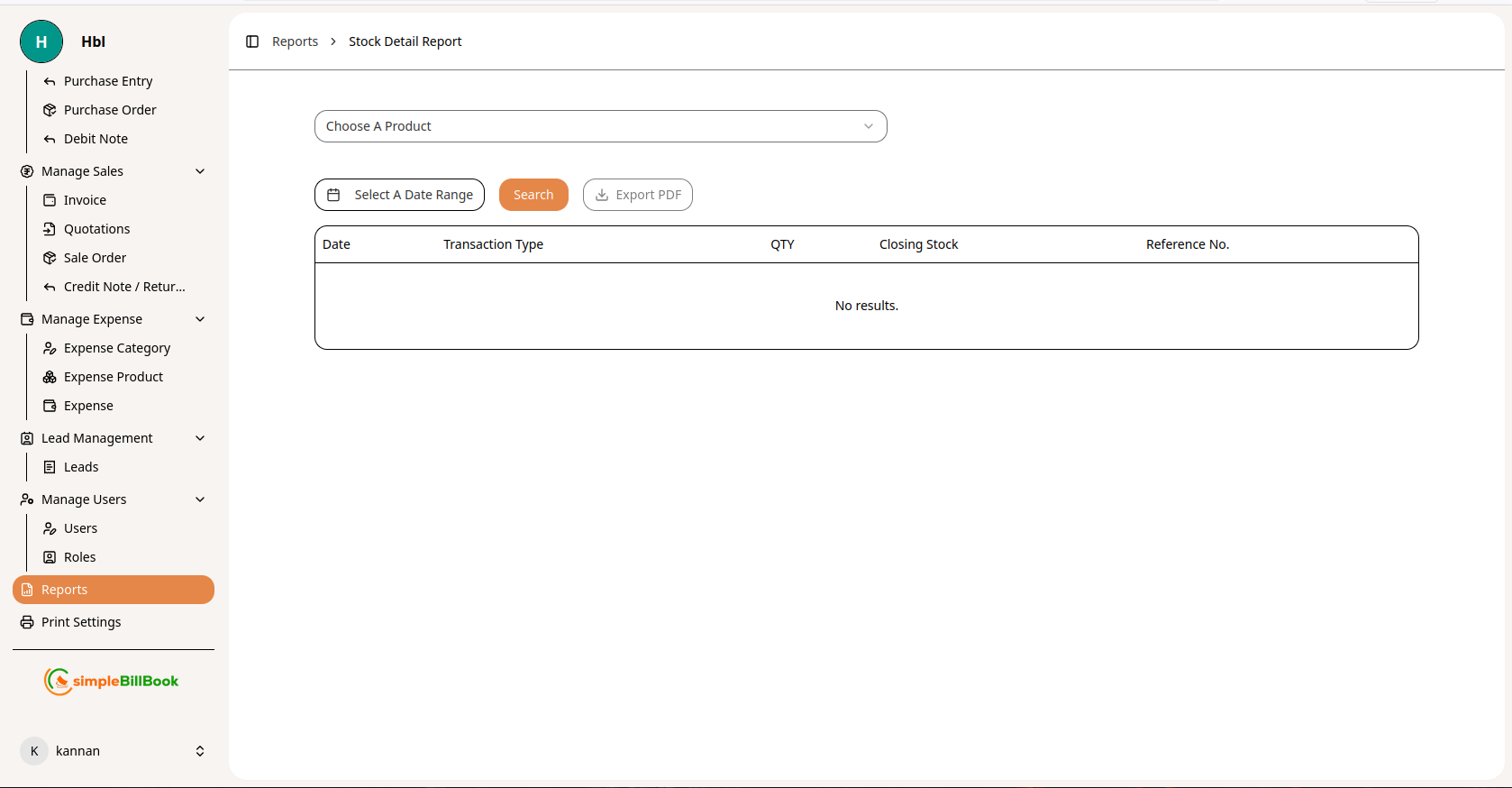This screenshot has height=788, width=1512.
Task: Toggle the sidebar panel icon
Action: pyautogui.click(x=252, y=41)
